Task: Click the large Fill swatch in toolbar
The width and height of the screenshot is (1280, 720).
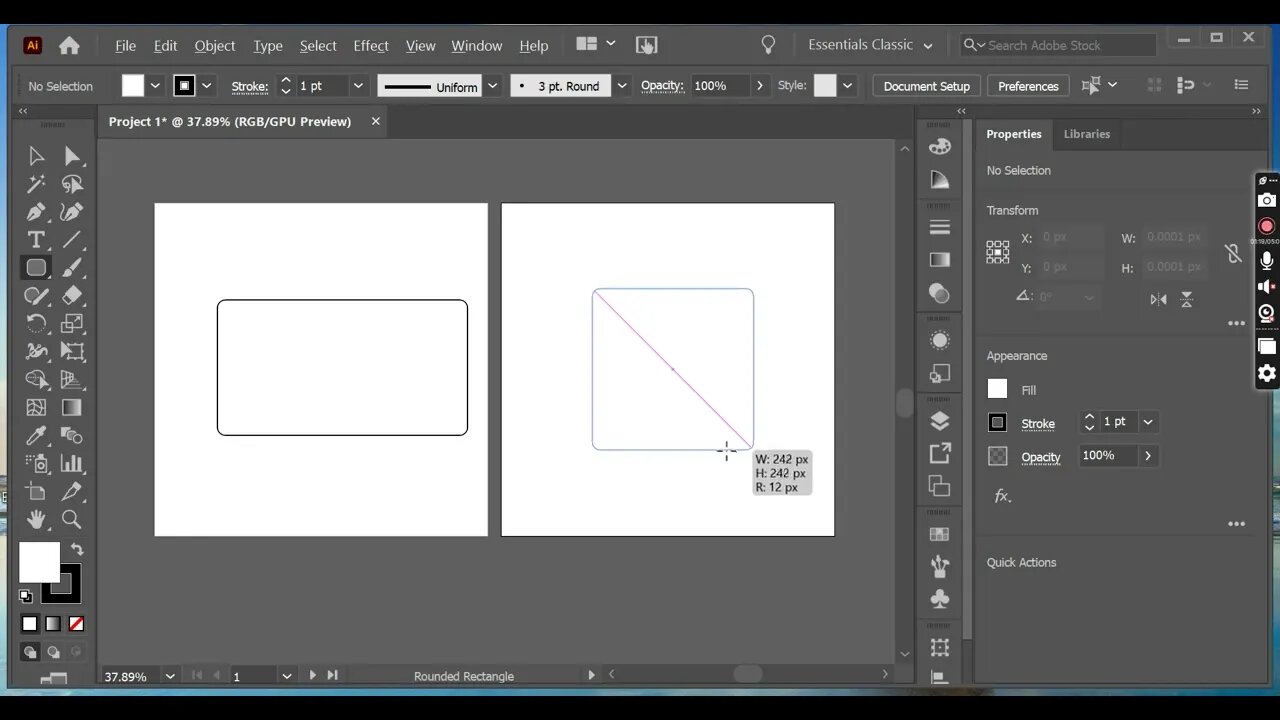Action: pyautogui.click(x=40, y=562)
